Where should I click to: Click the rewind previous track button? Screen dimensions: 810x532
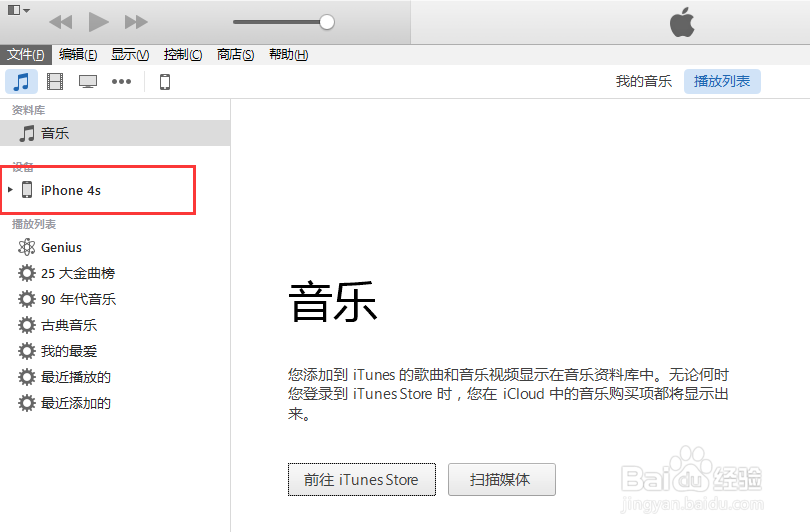60,22
